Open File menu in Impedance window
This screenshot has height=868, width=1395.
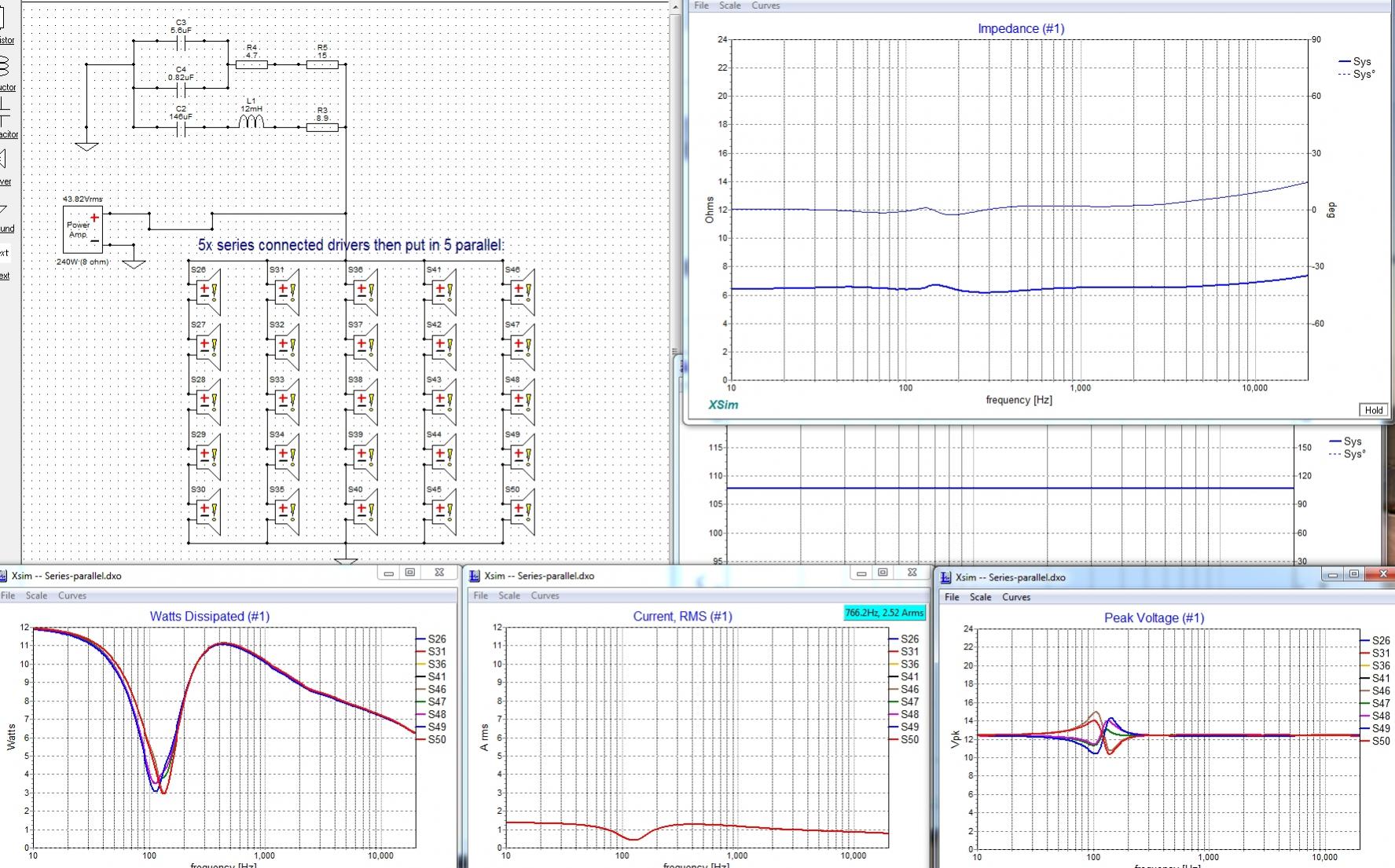tap(701, 5)
